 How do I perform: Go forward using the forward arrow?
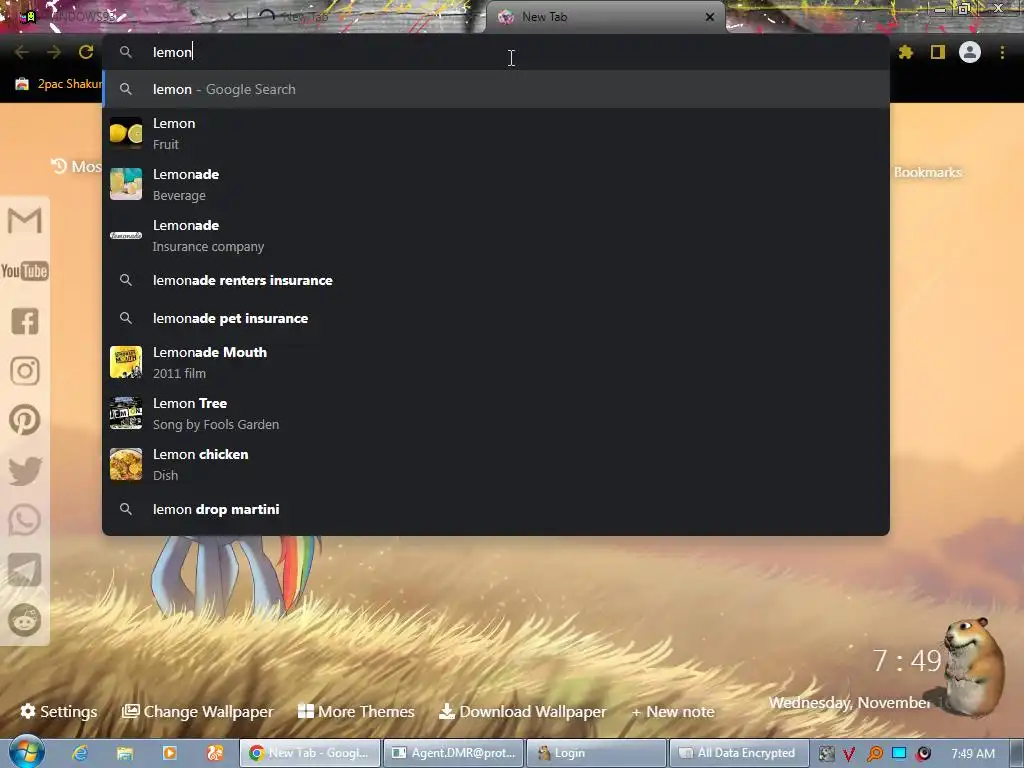(x=54, y=52)
